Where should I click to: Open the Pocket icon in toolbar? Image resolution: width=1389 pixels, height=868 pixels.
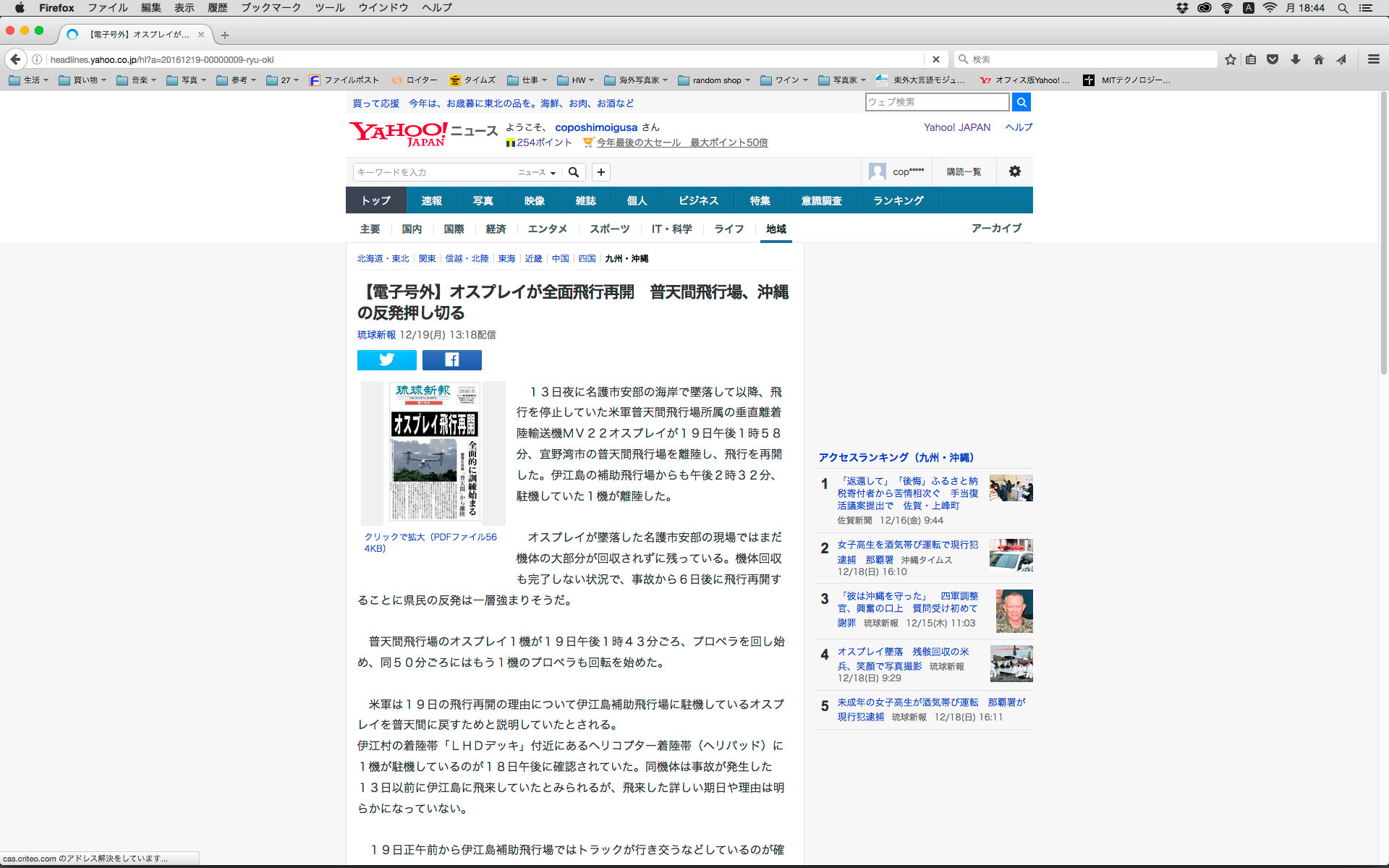pyautogui.click(x=1273, y=59)
